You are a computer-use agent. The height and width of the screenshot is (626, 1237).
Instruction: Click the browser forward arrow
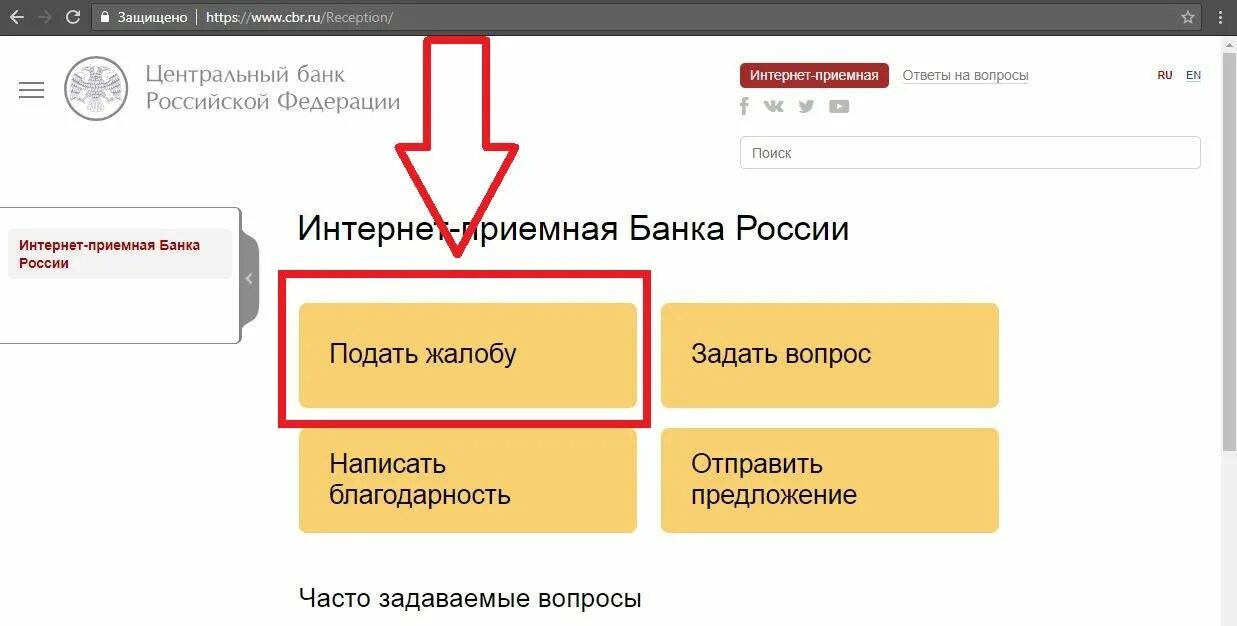coord(44,17)
